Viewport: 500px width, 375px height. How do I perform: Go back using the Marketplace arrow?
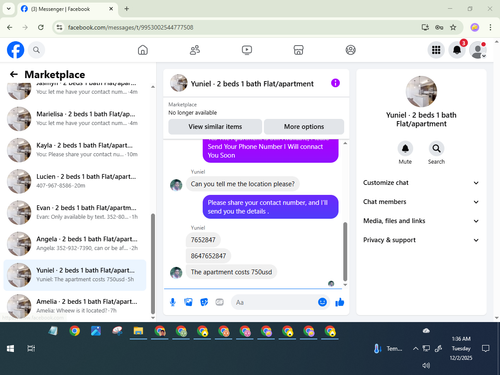[14, 74]
